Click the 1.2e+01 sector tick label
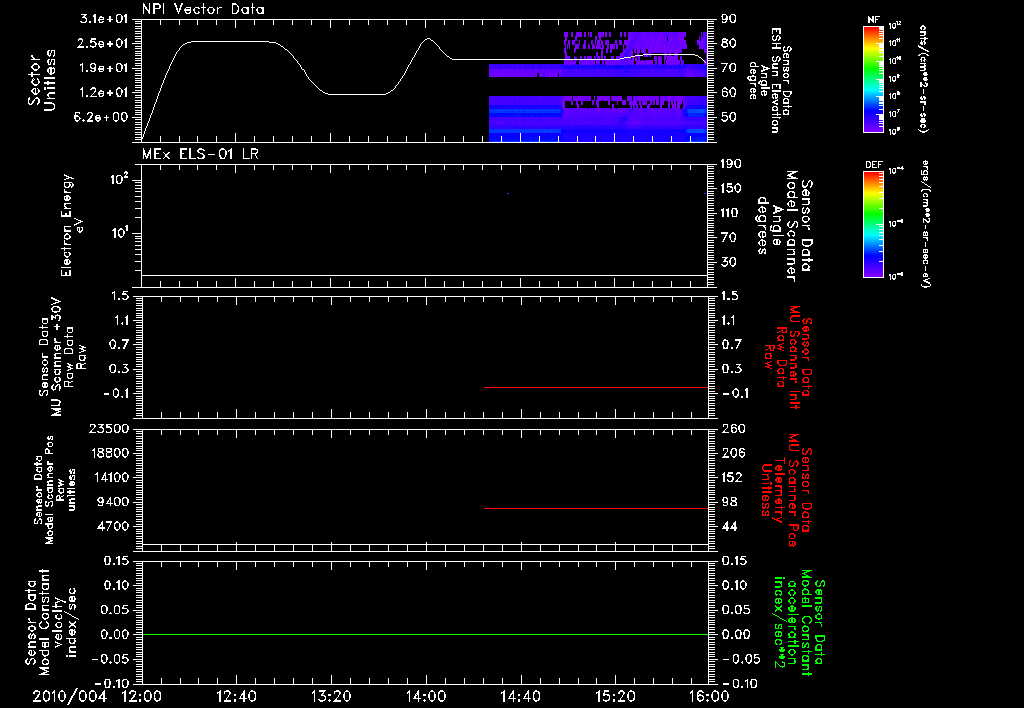1024x708 pixels. click(x=103, y=93)
